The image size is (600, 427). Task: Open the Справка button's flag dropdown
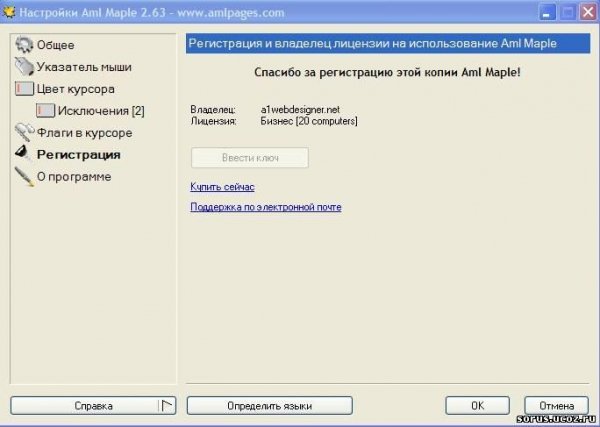click(x=167, y=406)
